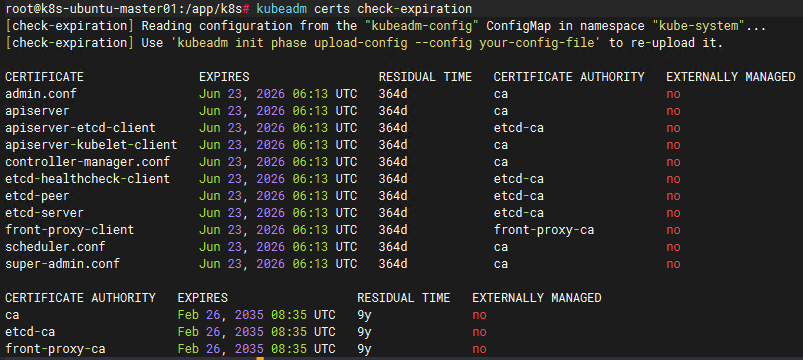Click the EXPIRES header in the first table

pyautogui.click(x=224, y=77)
